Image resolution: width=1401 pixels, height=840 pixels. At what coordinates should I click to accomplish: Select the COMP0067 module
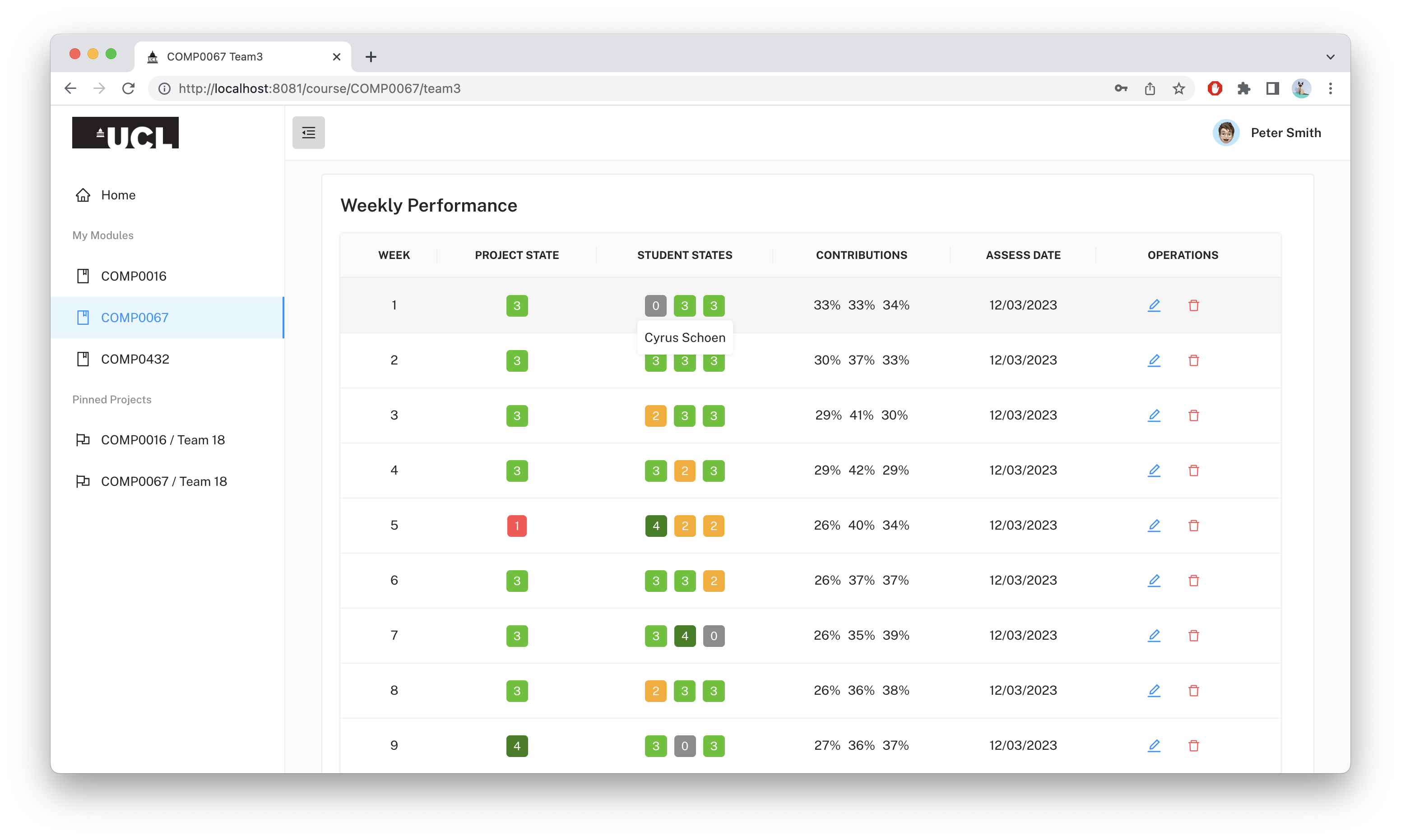[x=167, y=318]
